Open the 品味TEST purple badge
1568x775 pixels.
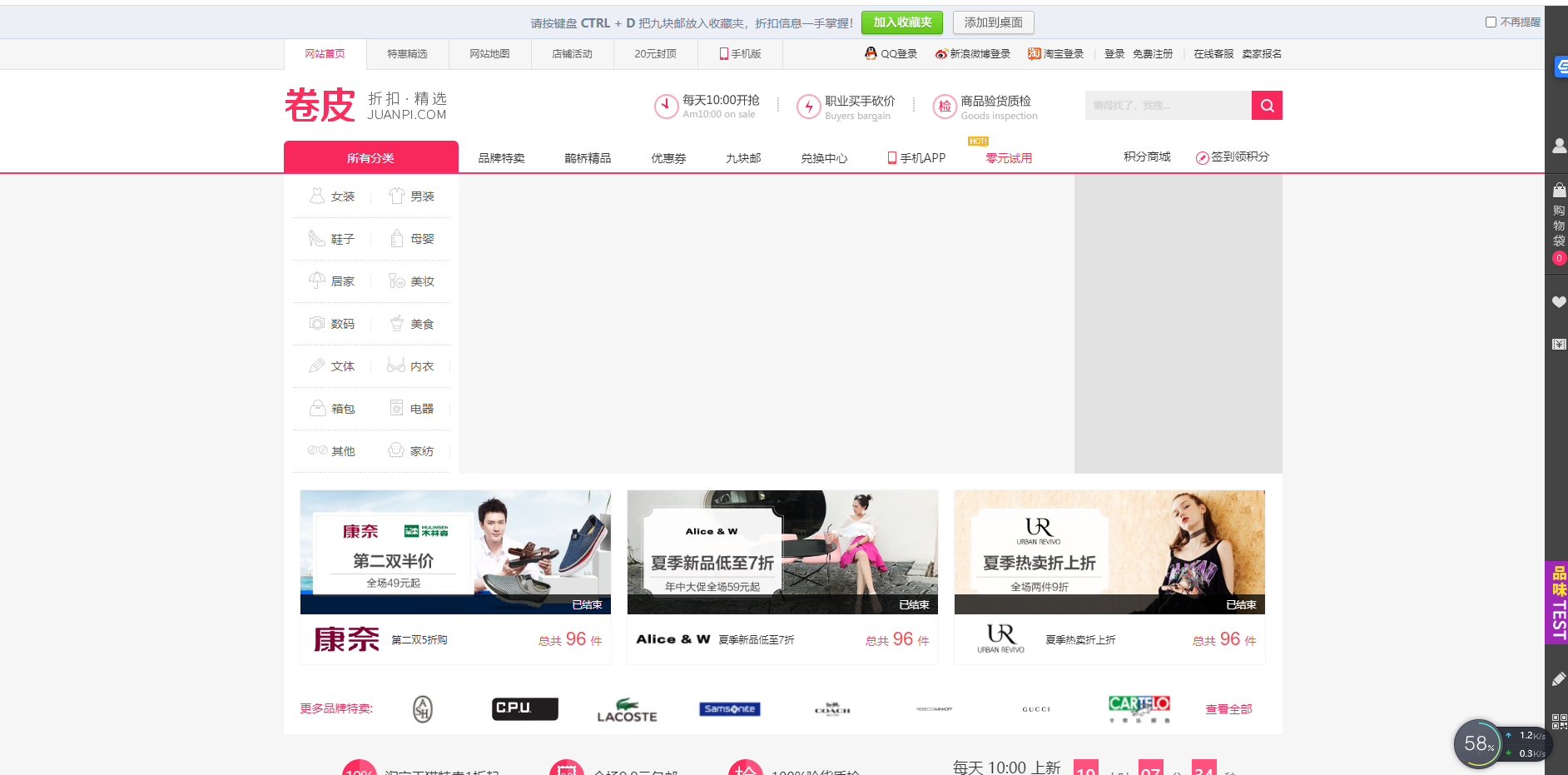click(x=1556, y=603)
